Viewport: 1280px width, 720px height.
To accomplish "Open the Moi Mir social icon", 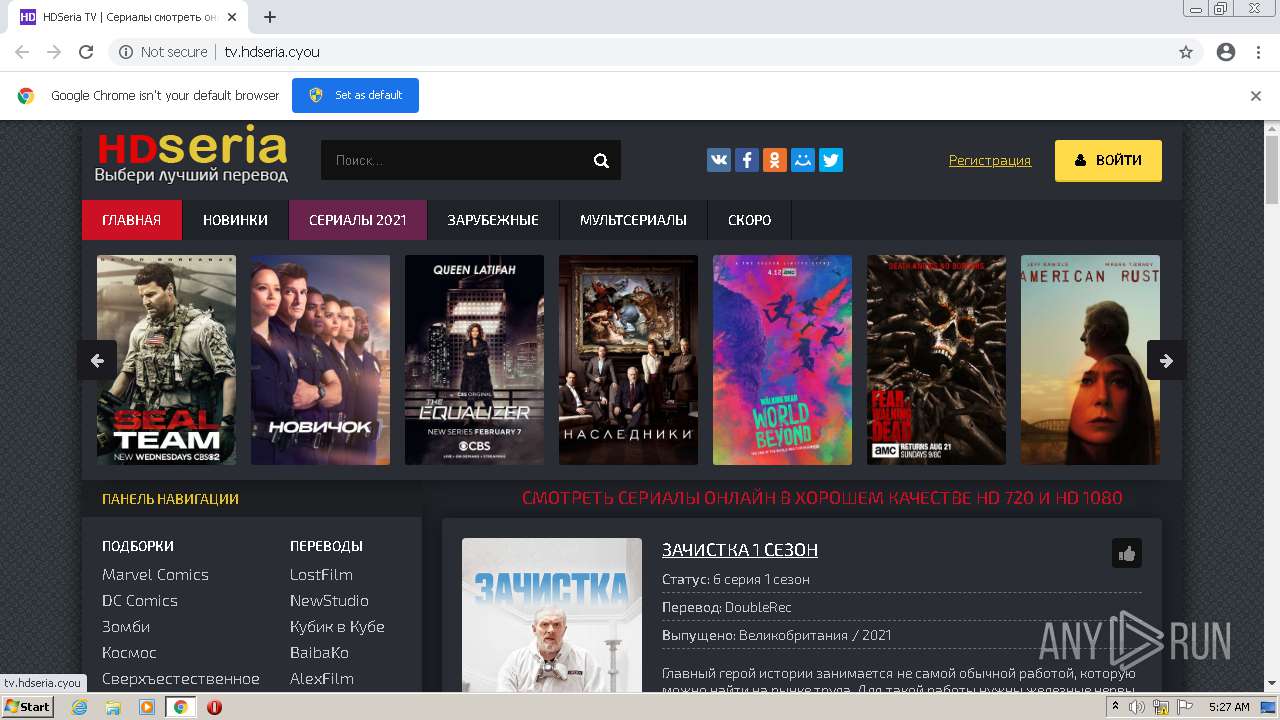I will point(803,160).
